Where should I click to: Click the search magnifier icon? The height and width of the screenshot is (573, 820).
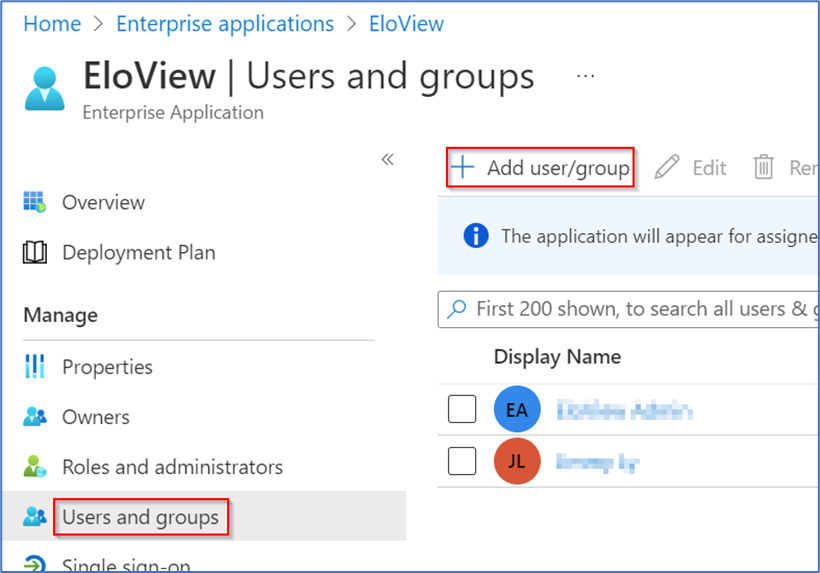[x=457, y=309]
